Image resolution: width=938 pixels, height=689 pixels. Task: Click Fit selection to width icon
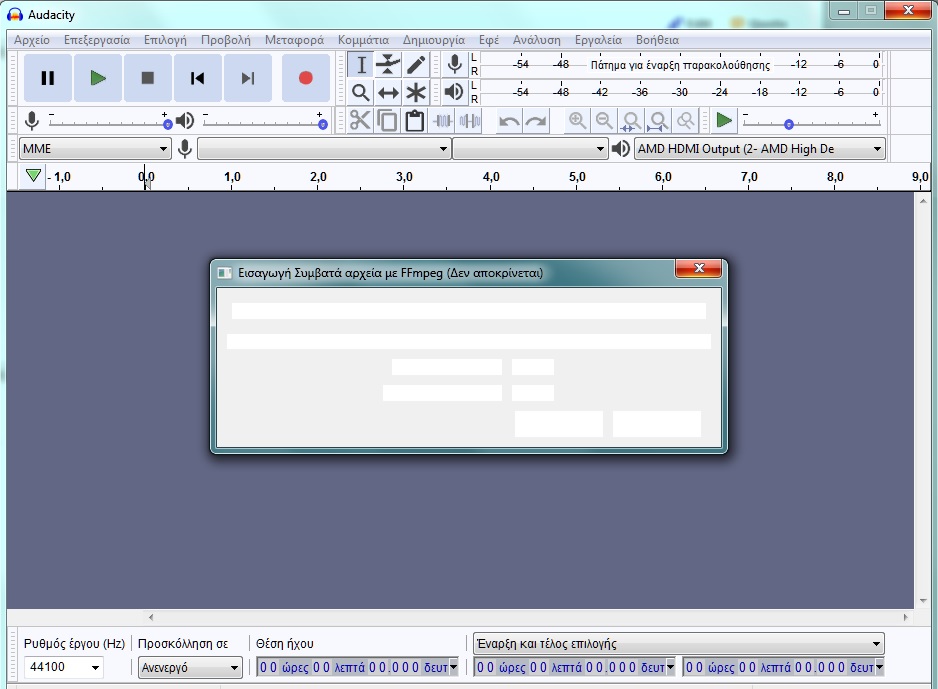631,121
